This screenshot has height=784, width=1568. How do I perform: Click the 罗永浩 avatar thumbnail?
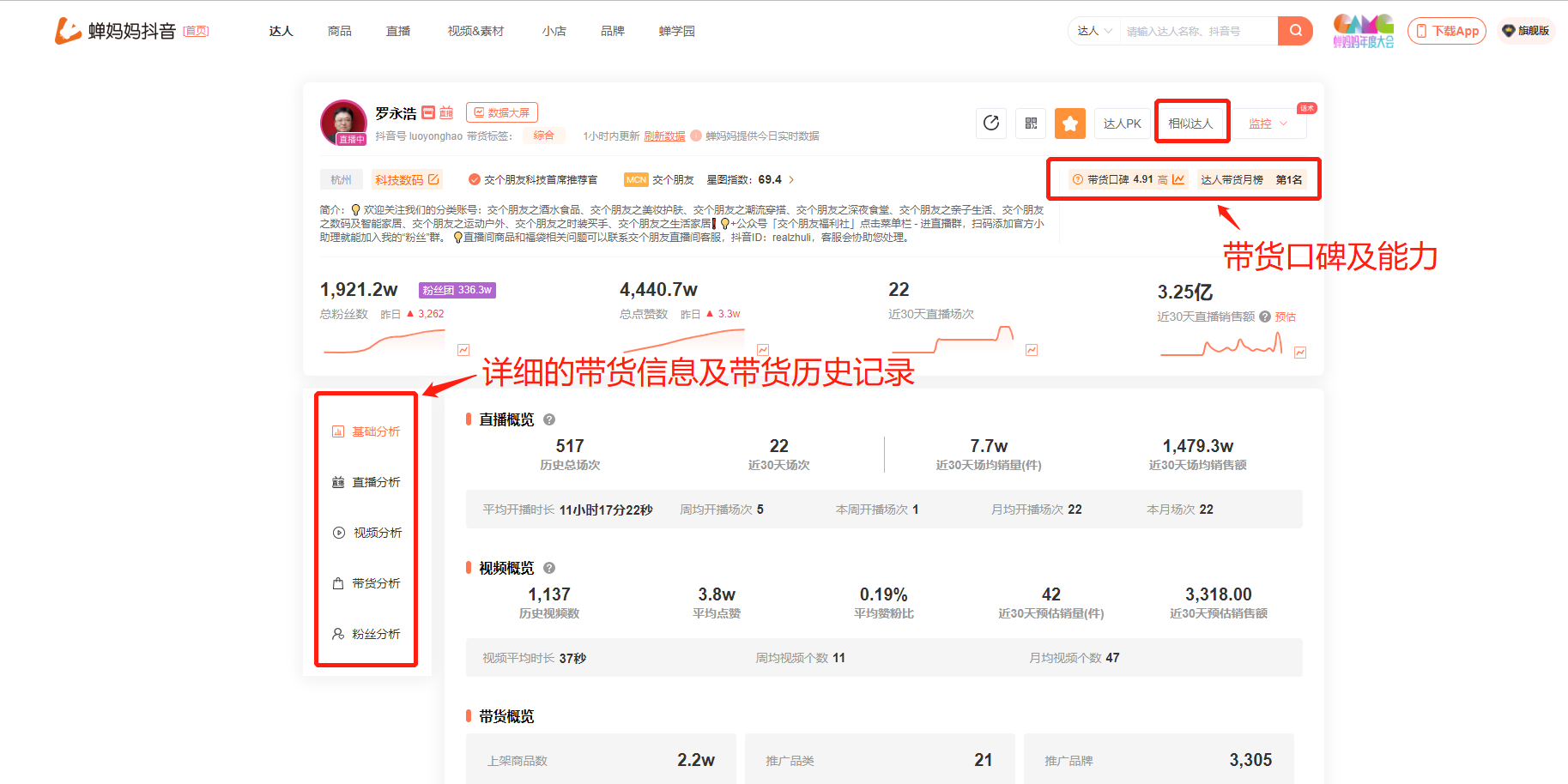343,122
